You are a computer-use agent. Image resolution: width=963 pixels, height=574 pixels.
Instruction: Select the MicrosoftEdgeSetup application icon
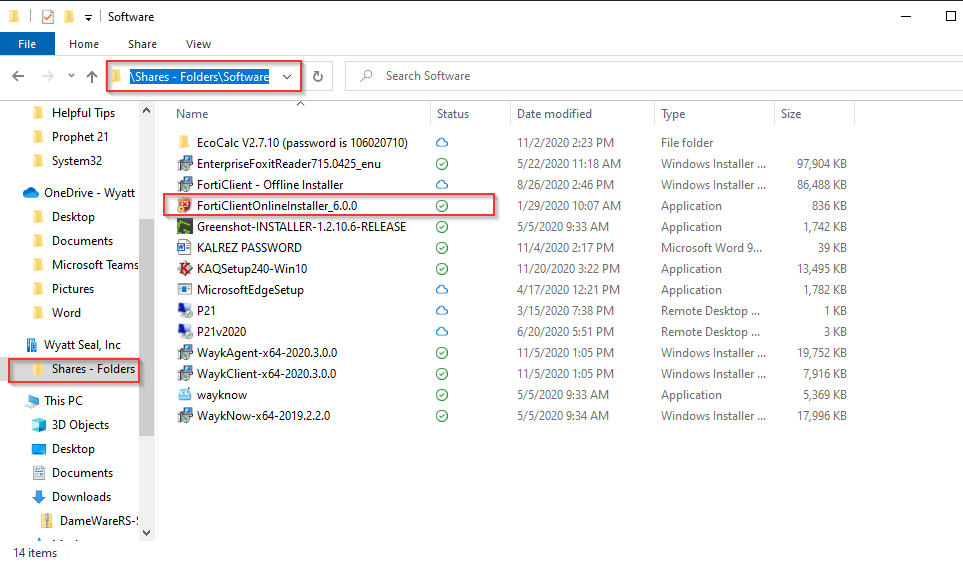[184, 289]
